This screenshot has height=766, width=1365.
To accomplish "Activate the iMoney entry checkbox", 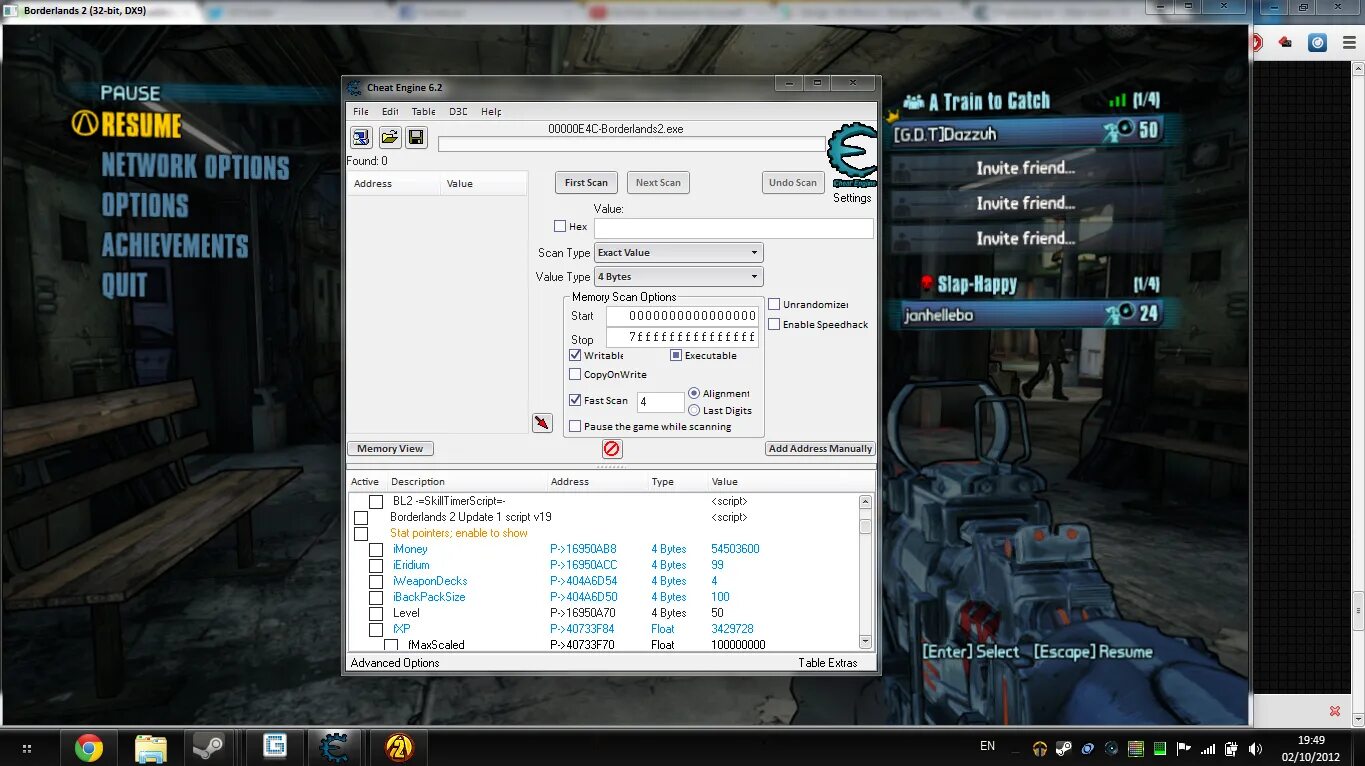I will [x=376, y=550].
